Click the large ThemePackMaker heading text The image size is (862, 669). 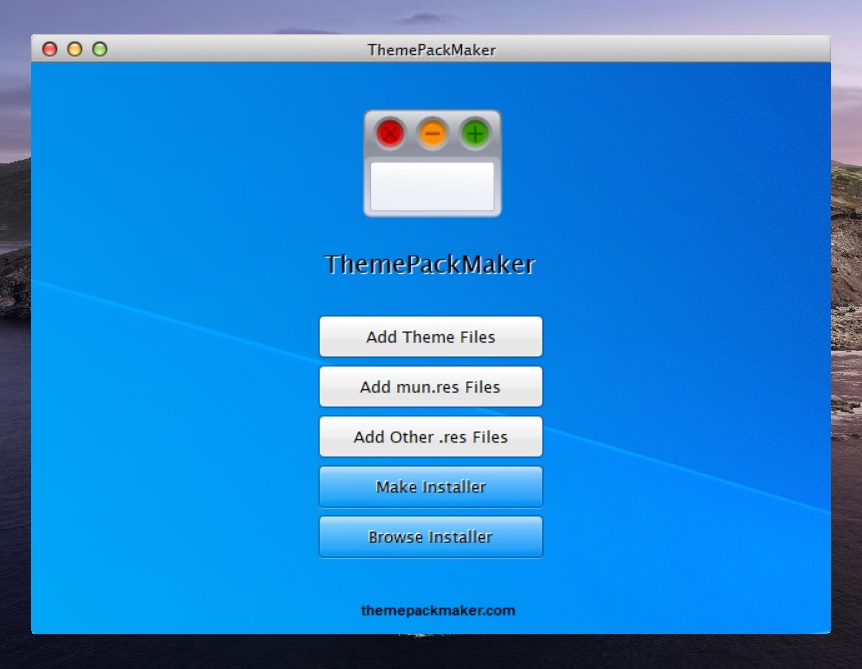(430, 265)
